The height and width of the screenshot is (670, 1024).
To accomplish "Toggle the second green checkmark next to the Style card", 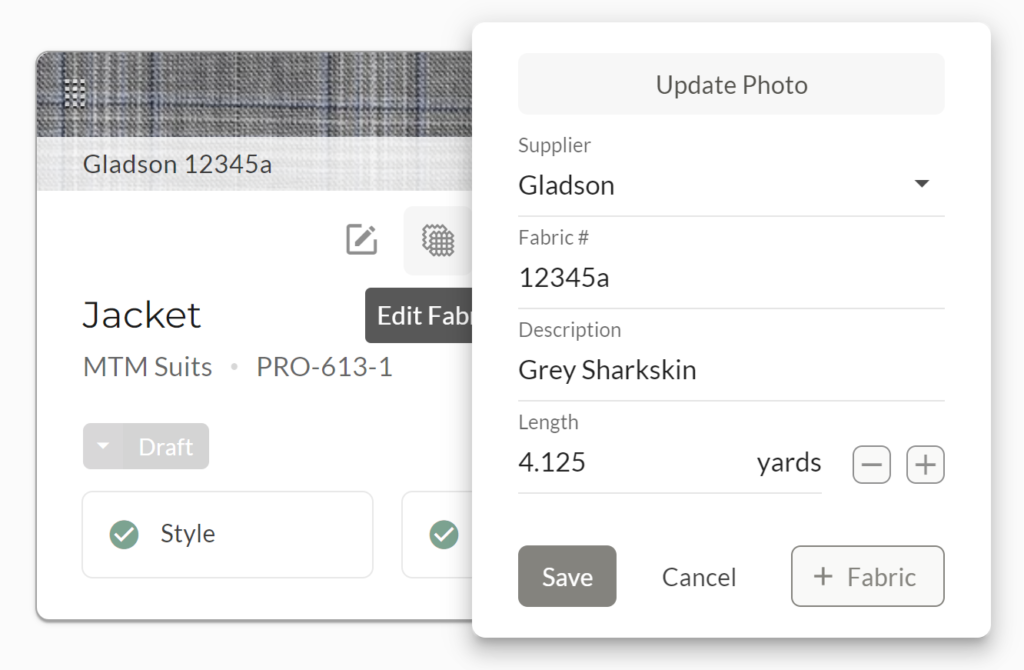I will (444, 534).
